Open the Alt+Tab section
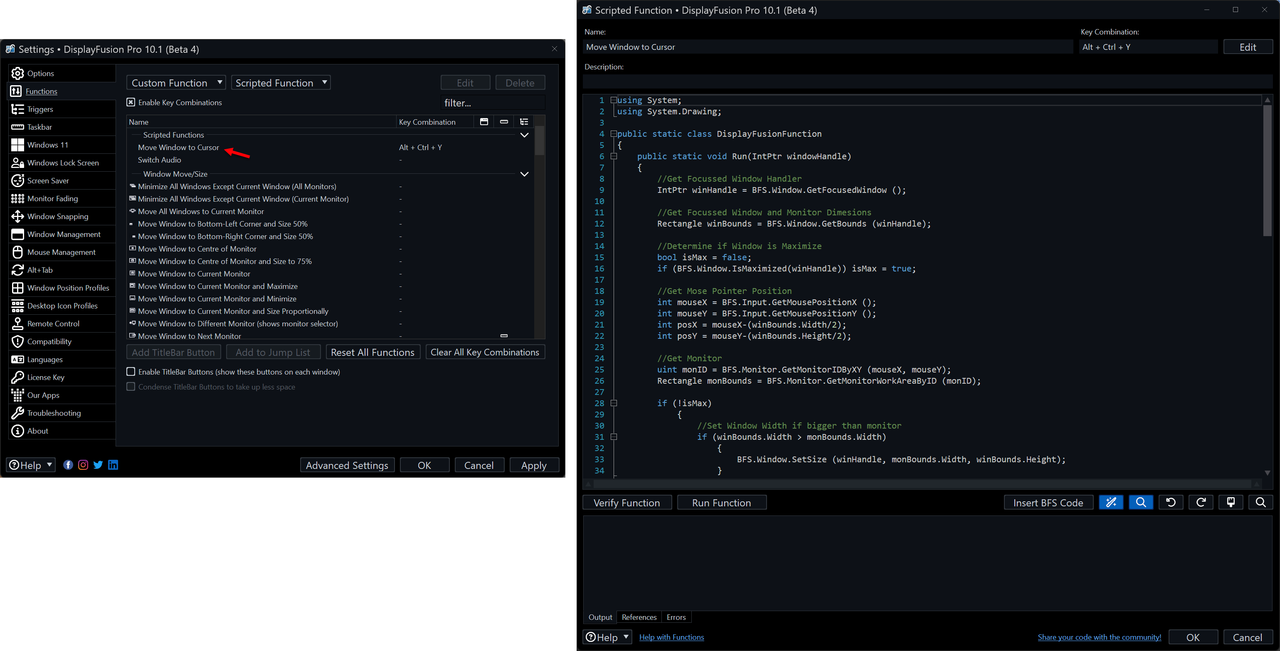1280x651 pixels. pyautogui.click(x=61, y=270)
